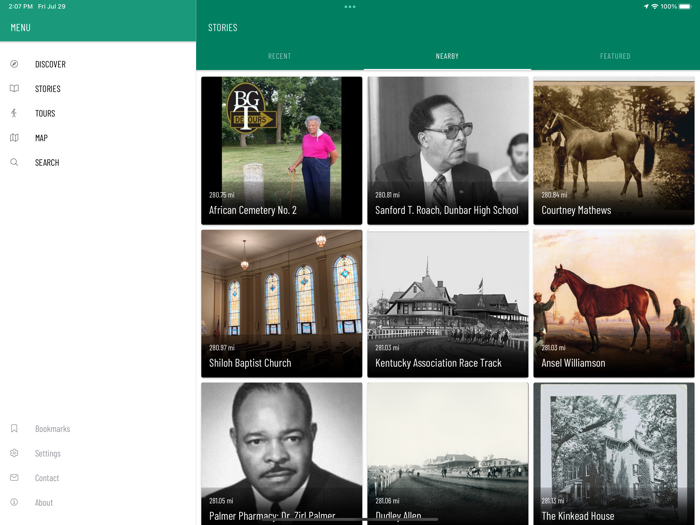
Task: Open the Ansel Williamson story card
Action: tap(614, 304)
